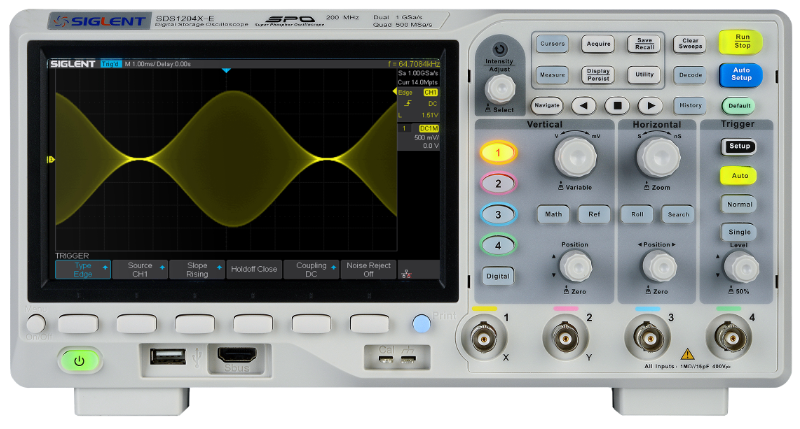
Task: Open the trigger Setup menu
Action: 739,146
